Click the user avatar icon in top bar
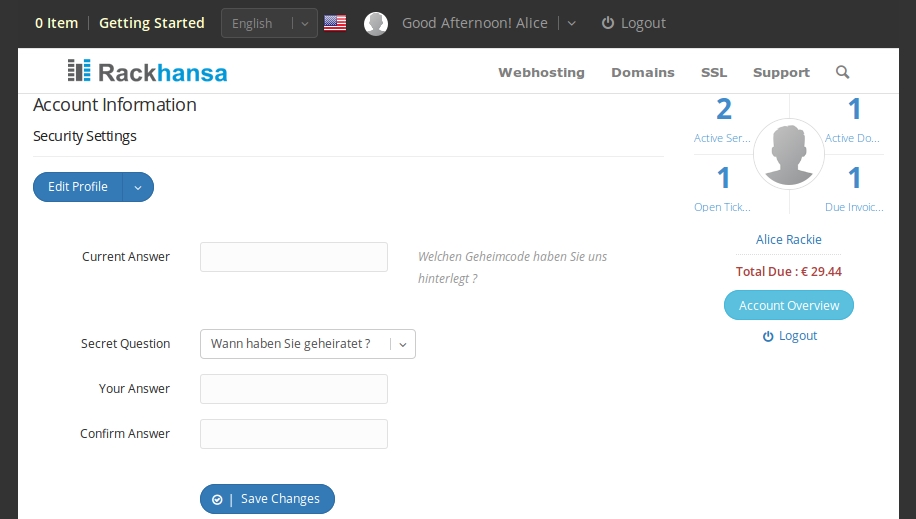This screenshot has height=519, width=916. coord(376,23)
